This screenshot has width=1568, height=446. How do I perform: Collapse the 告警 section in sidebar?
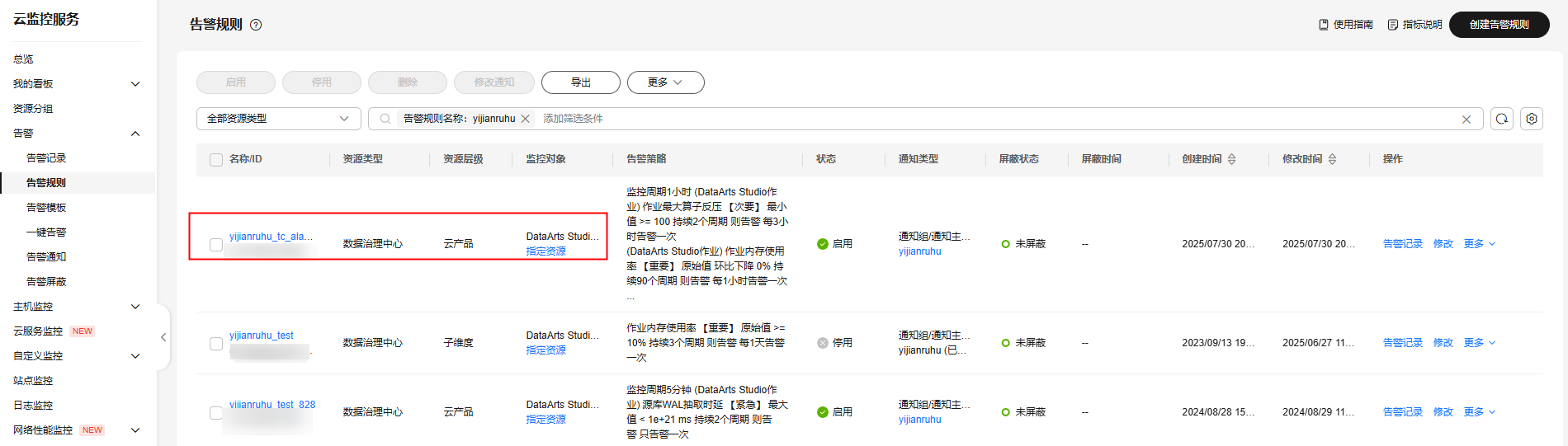[135, 134]
